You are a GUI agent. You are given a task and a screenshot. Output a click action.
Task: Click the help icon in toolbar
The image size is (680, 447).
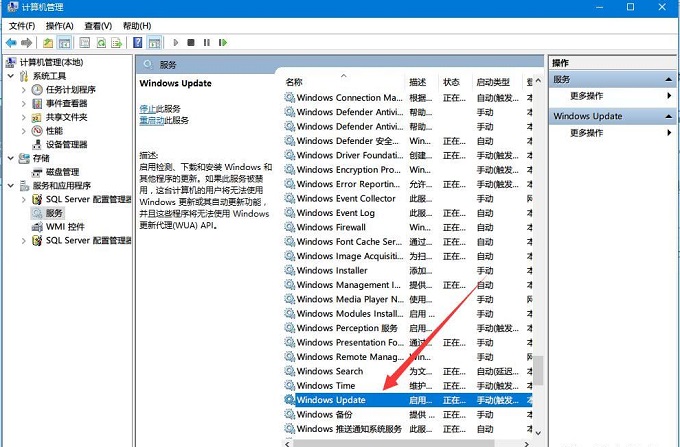click(136, 43)
